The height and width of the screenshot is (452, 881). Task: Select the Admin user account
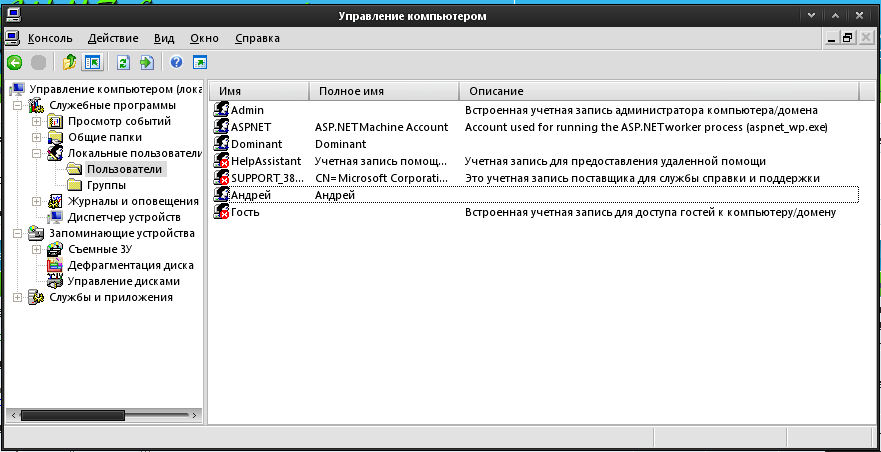(246, 110)
